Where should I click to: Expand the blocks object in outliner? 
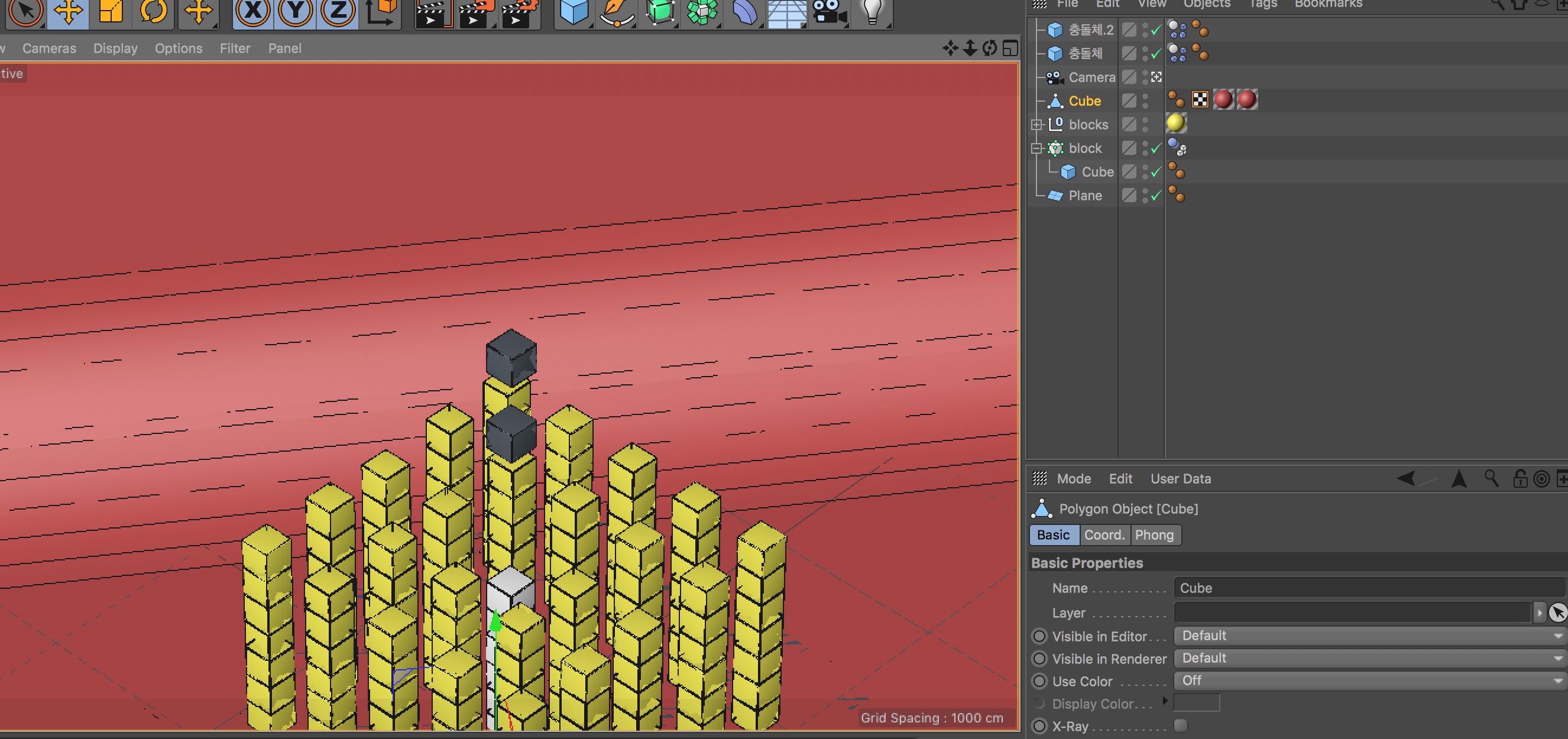pyautogui.click(x=1038, y=124)
